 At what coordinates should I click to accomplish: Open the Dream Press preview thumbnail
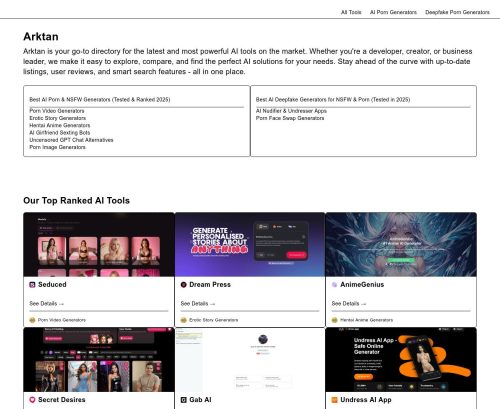click(250, 244)
